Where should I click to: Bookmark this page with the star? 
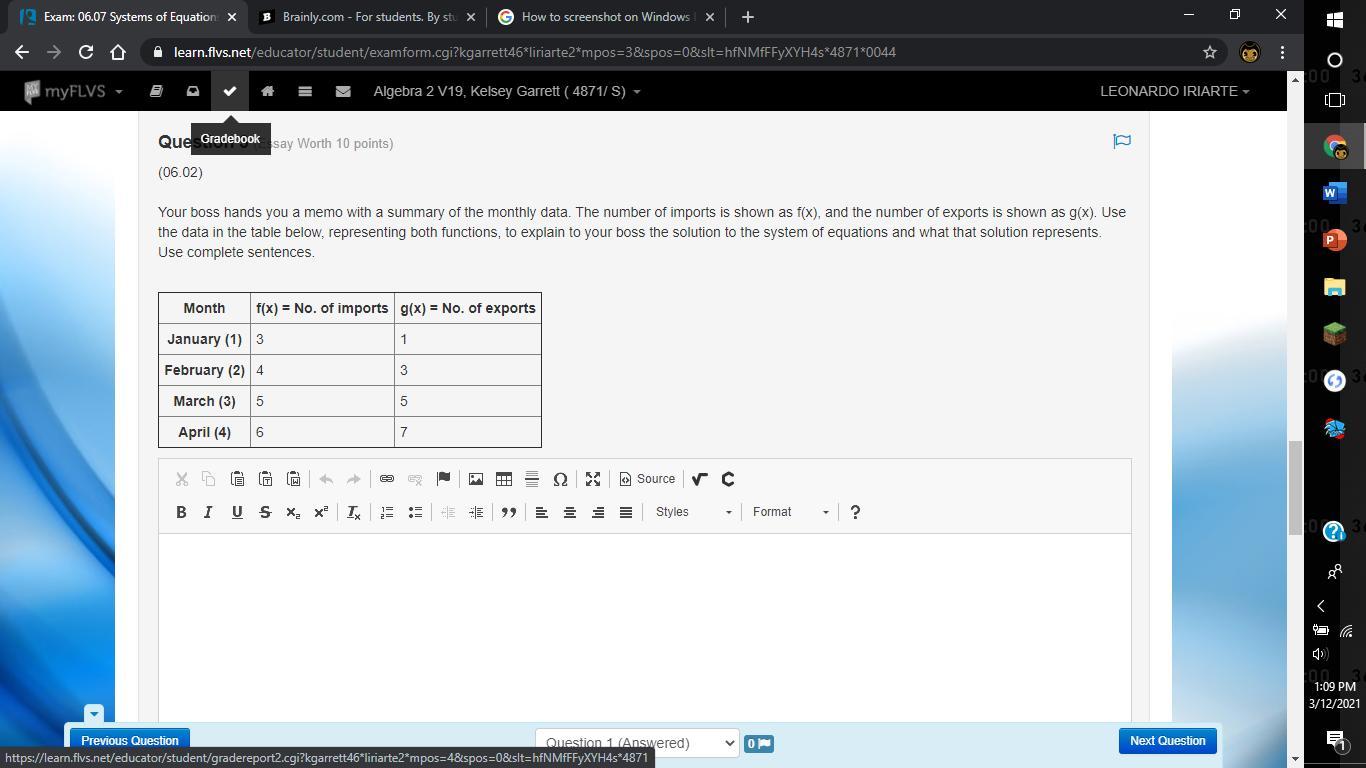[x=1210, y=52]
